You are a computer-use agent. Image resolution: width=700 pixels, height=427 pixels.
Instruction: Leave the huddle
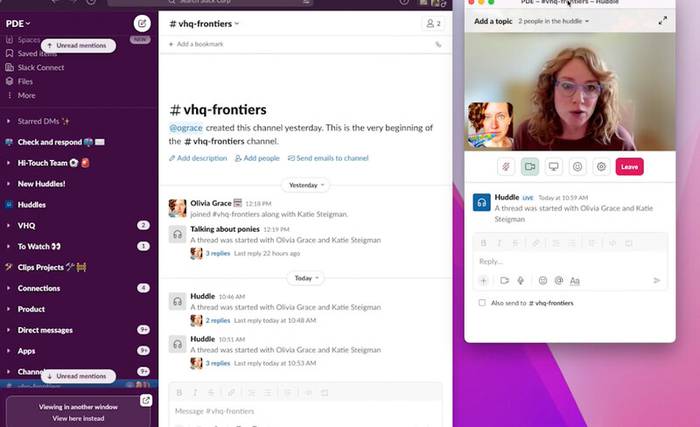(629, 167)
